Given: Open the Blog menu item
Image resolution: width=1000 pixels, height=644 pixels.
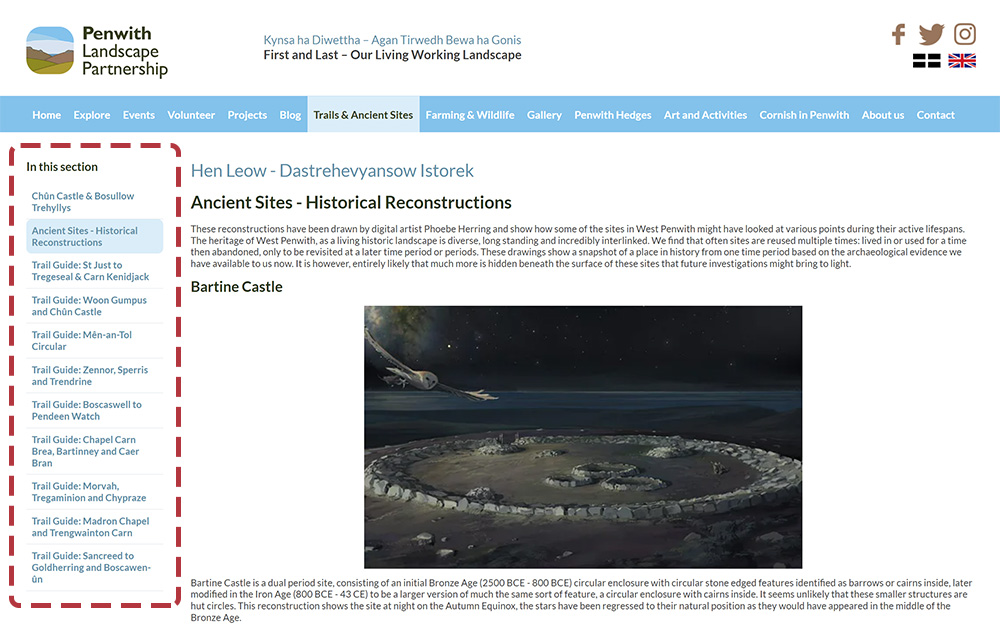Looking at the screenshot, I should click(x=290, y=115).
